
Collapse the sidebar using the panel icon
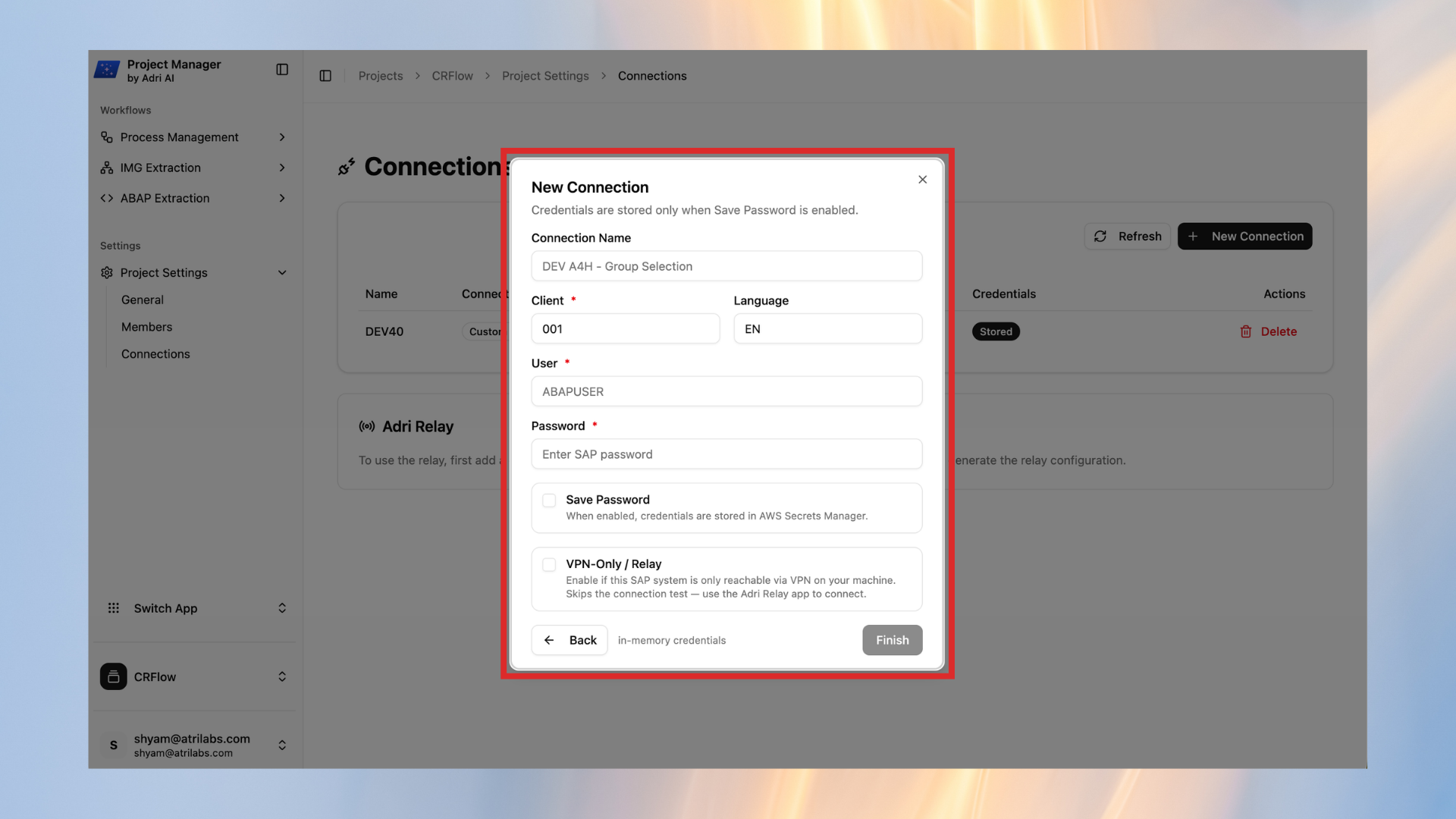281,69
